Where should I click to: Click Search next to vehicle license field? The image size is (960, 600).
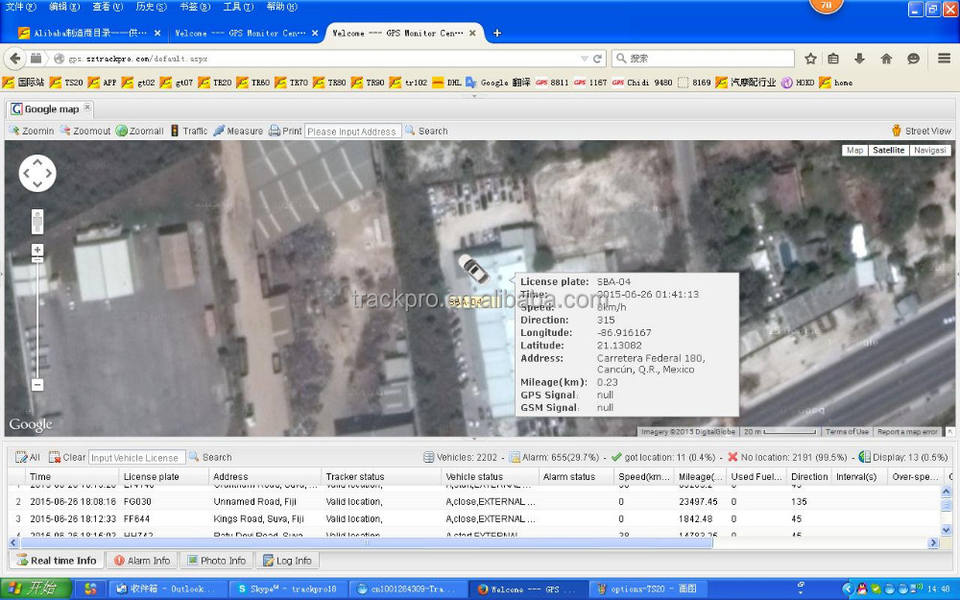coord(211,457)
